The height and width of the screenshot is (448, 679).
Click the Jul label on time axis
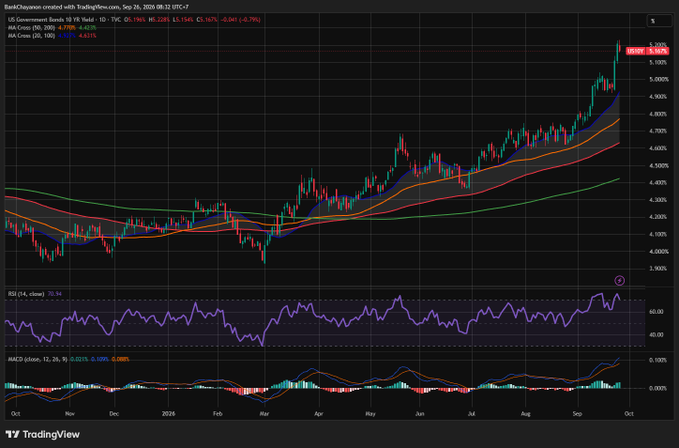click(472, 414)
